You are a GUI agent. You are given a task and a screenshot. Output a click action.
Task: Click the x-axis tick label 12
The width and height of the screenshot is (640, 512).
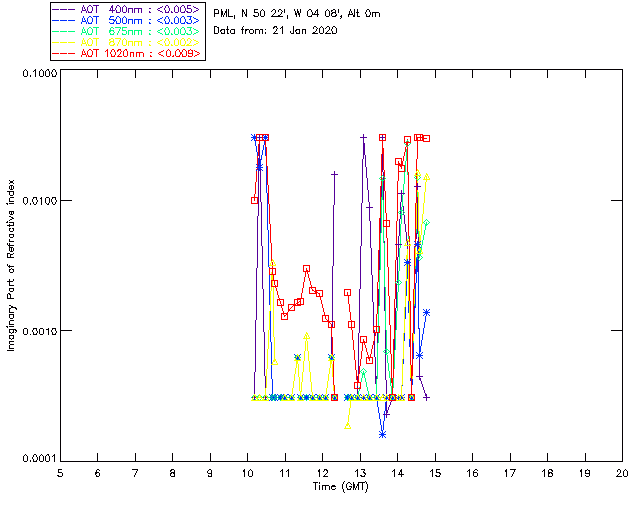[322, 473]
